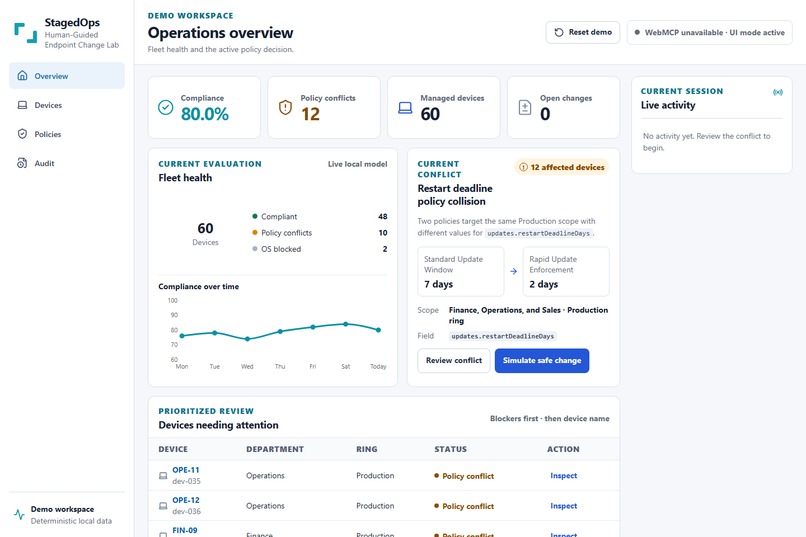Click the Open changes document icon
The height and width of the screenshot is (537, 806).
[x=525, y=107]
